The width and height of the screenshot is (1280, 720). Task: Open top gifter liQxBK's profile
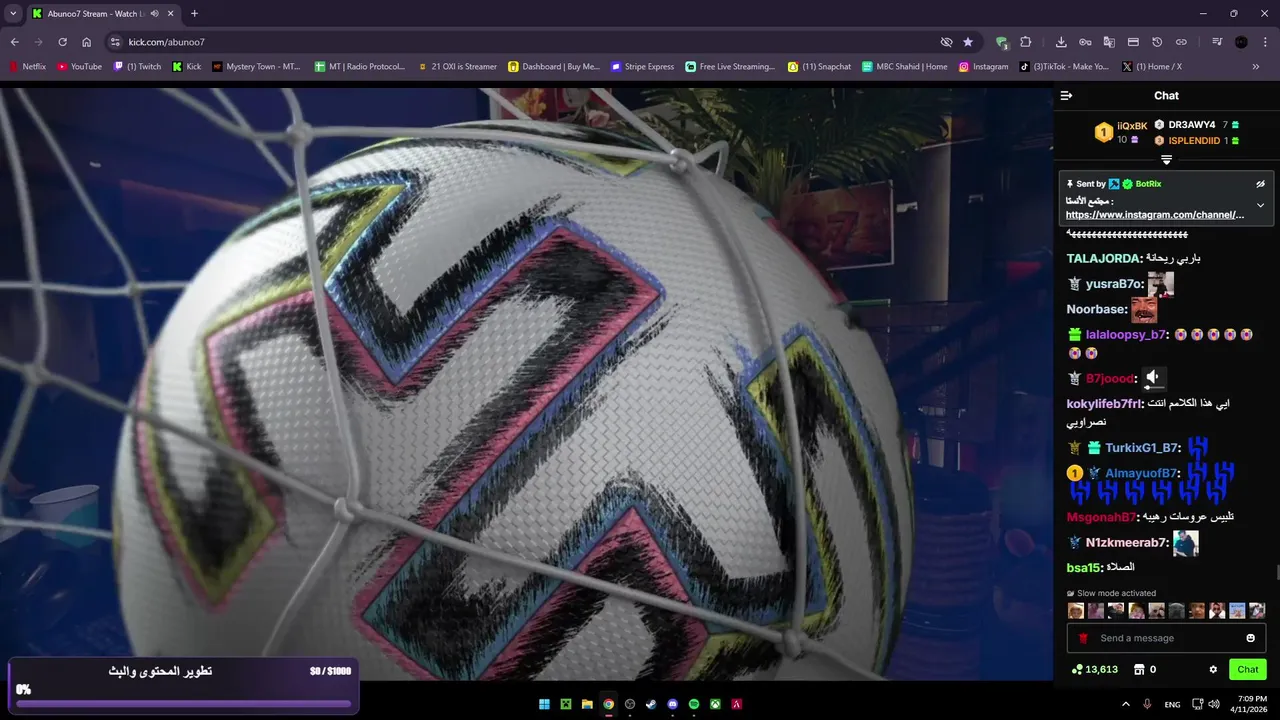tap(1132, 126)
